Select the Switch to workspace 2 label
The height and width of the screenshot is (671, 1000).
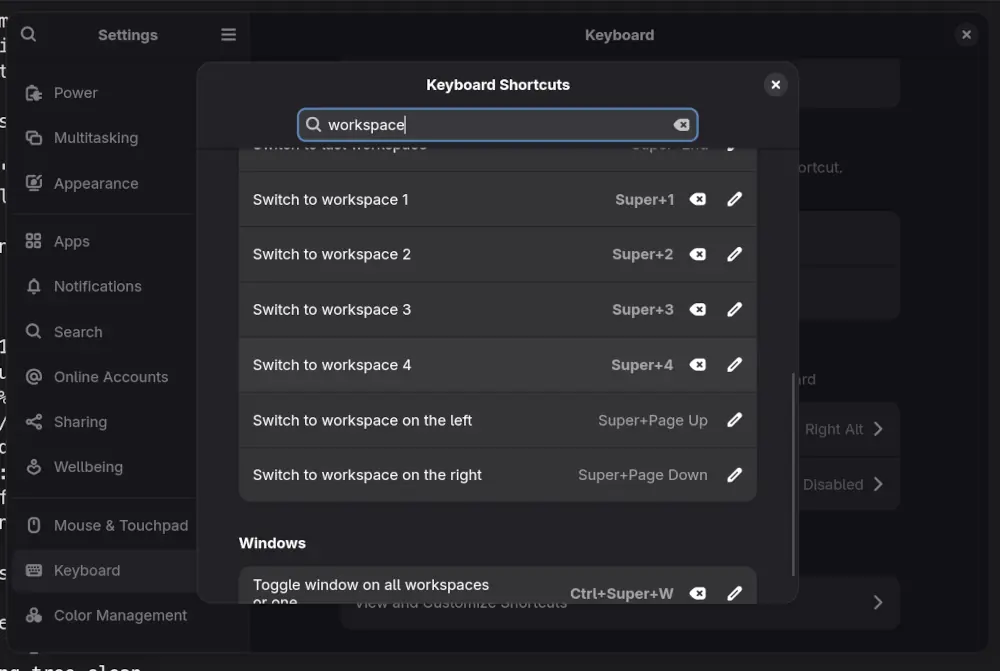[x=332, y=254]
